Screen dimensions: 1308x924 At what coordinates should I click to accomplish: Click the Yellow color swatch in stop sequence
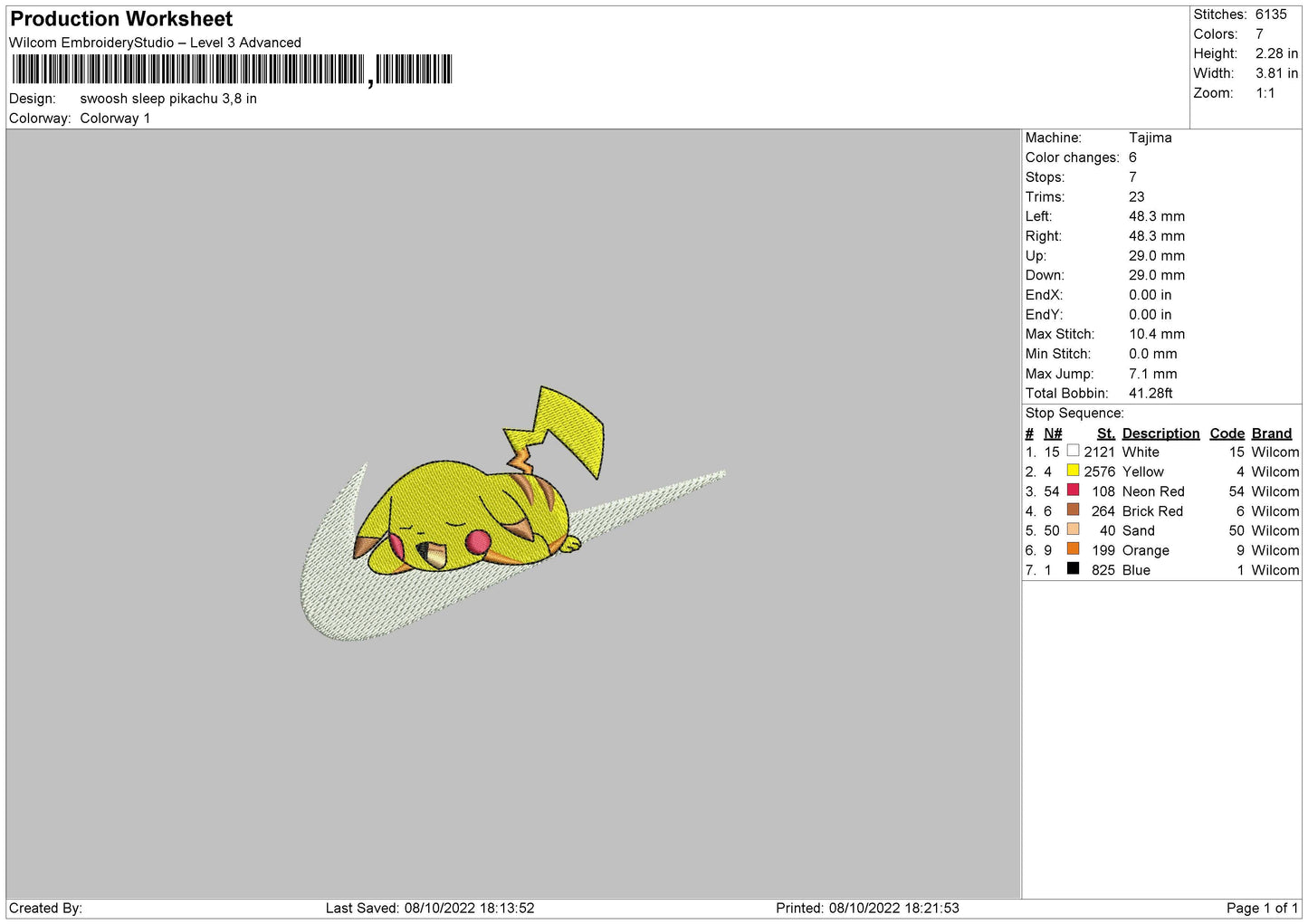coord(1073,471)
